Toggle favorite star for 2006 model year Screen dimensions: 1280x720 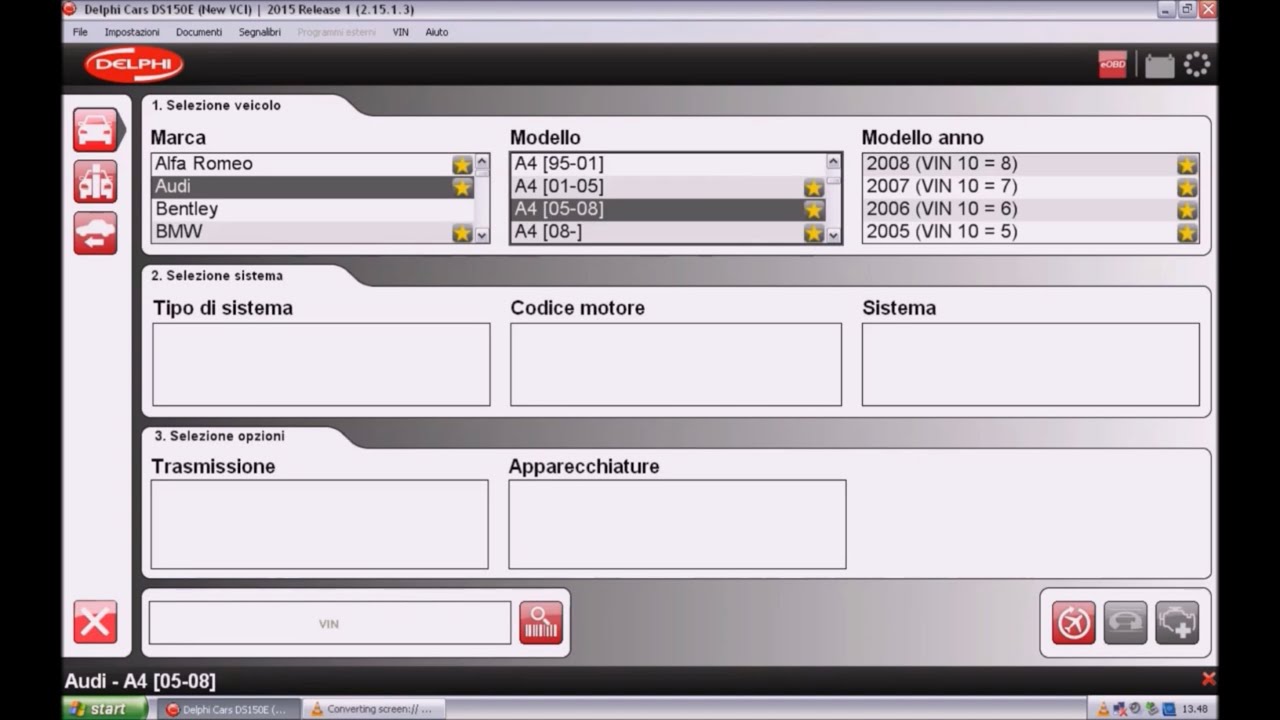pos(1187,210)
